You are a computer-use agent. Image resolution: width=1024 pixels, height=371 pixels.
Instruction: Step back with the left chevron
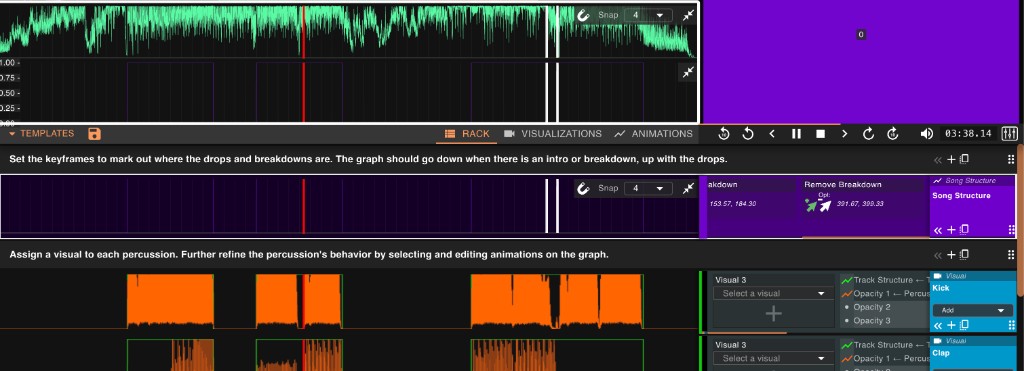772,134
